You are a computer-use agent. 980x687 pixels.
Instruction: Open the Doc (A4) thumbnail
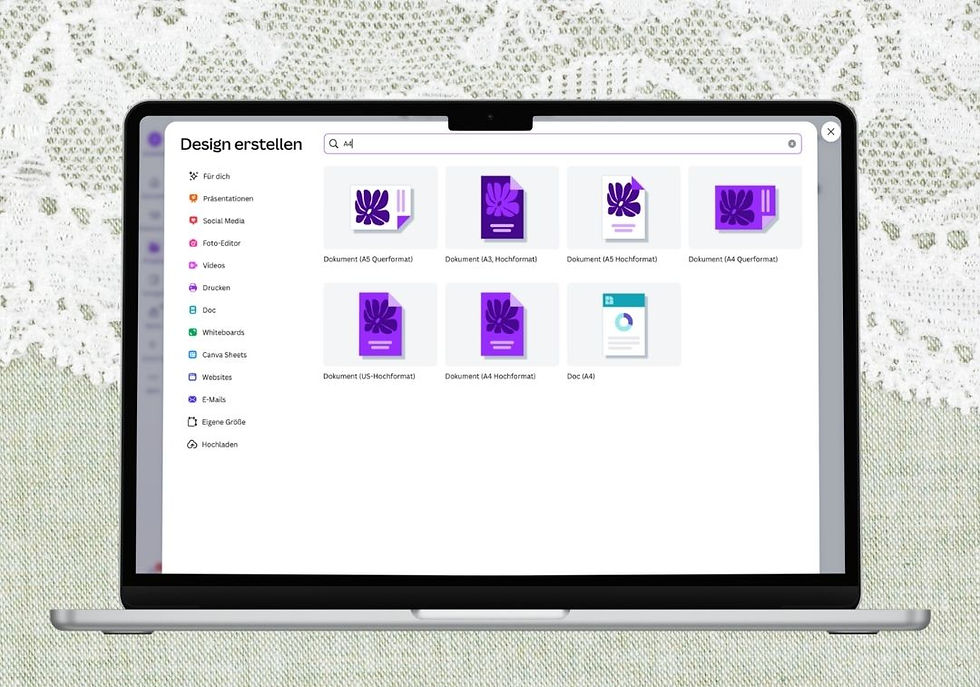click(x=624, y=324)
